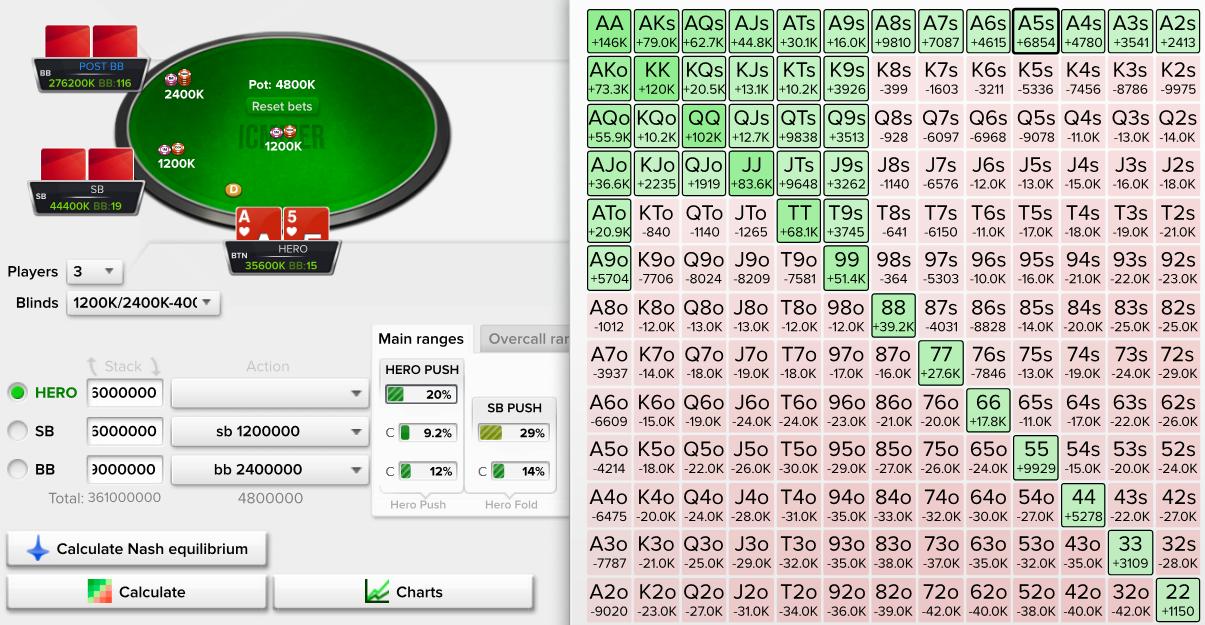Open the Players count dropdown
The height and width of the screenshot is (625, 1205).
[x=94, y=272]
